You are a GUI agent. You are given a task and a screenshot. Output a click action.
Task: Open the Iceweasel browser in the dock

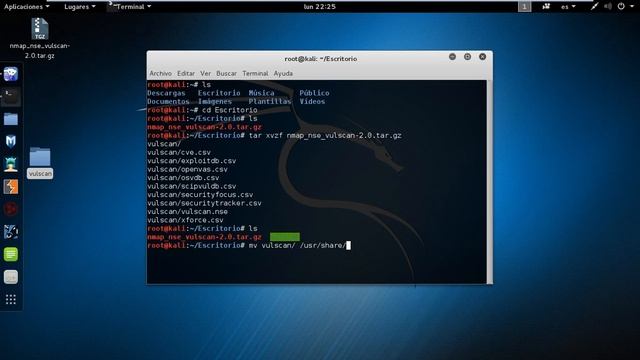(x=11, y=74)
